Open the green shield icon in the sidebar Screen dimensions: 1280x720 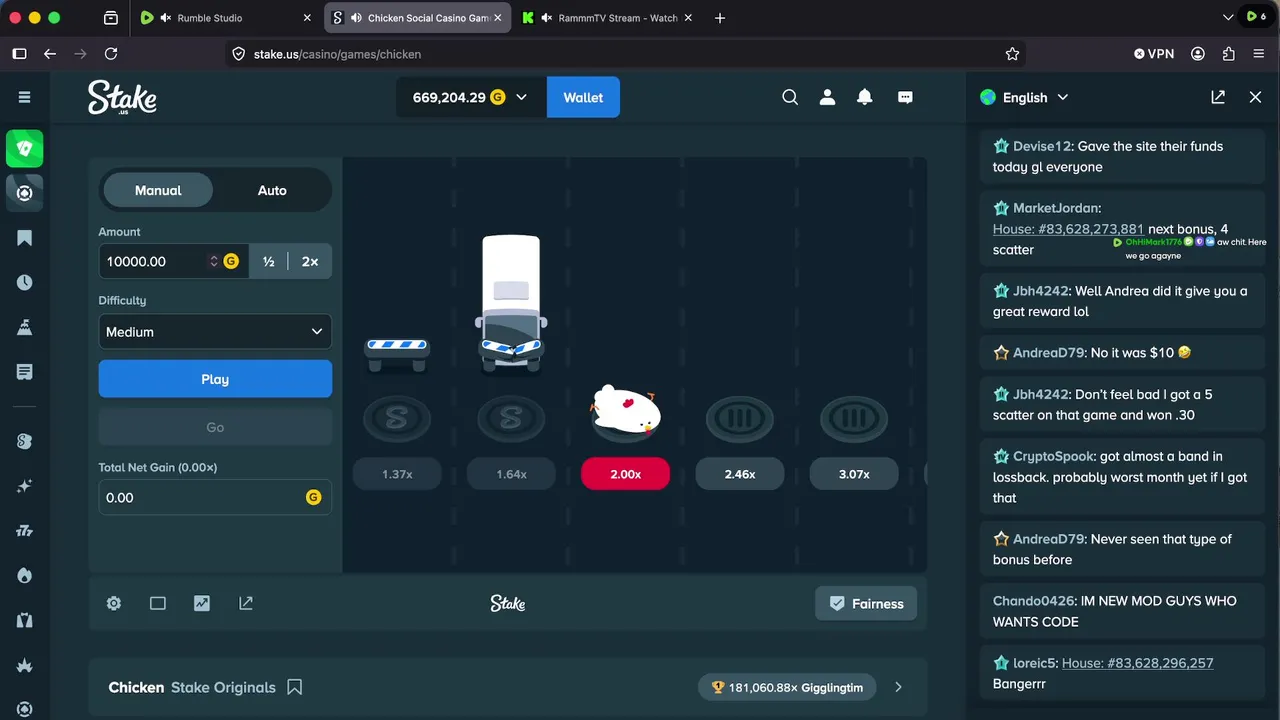25,148
